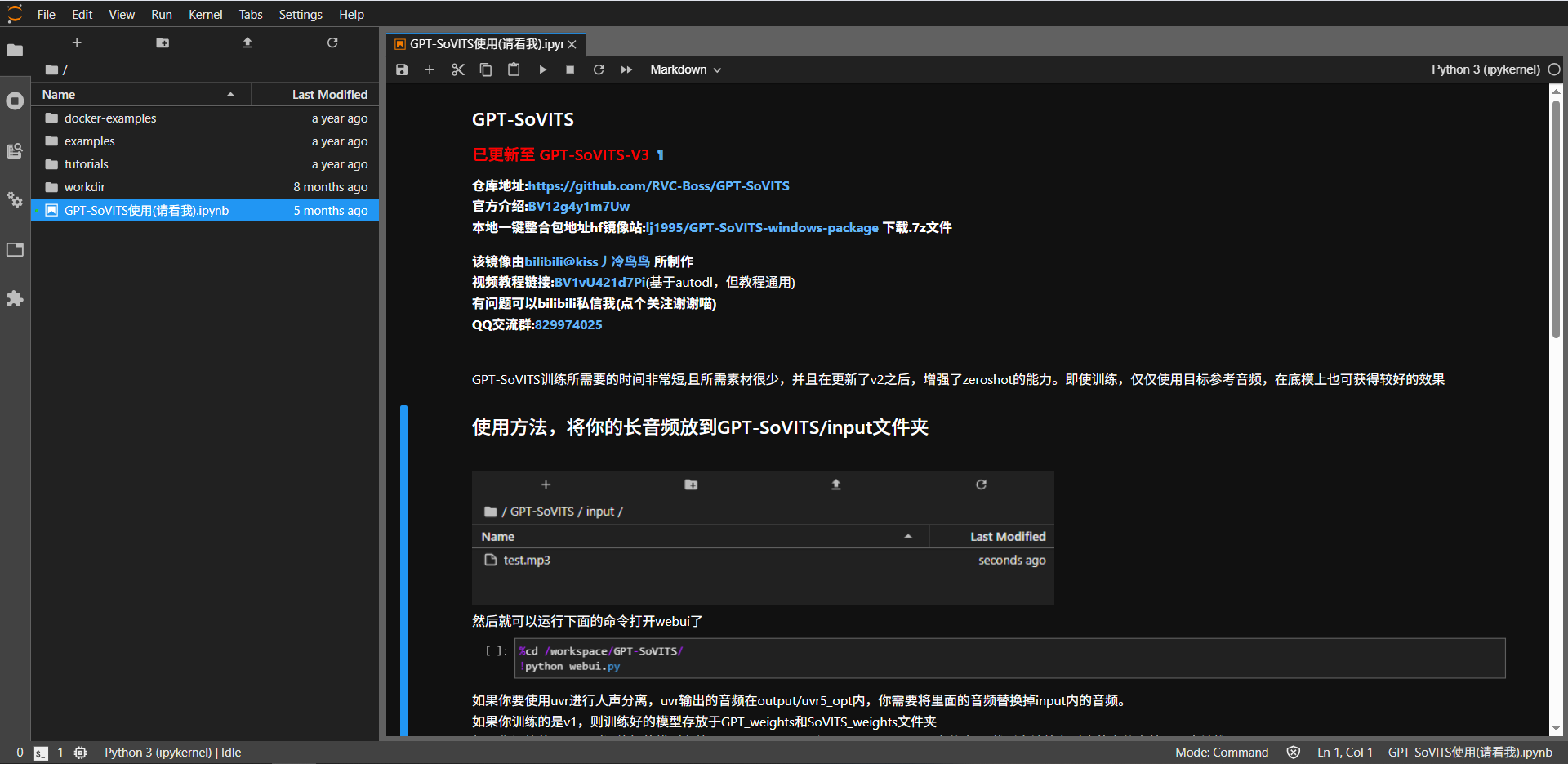1568x764 pixels.
Task: Open the Edit menu
Action: pos(82,14)
